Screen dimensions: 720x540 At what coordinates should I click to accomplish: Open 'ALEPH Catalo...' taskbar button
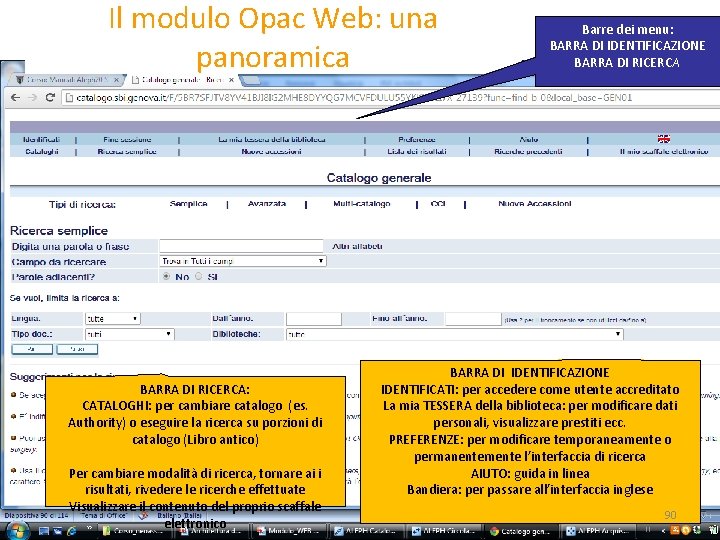(367, 531)
